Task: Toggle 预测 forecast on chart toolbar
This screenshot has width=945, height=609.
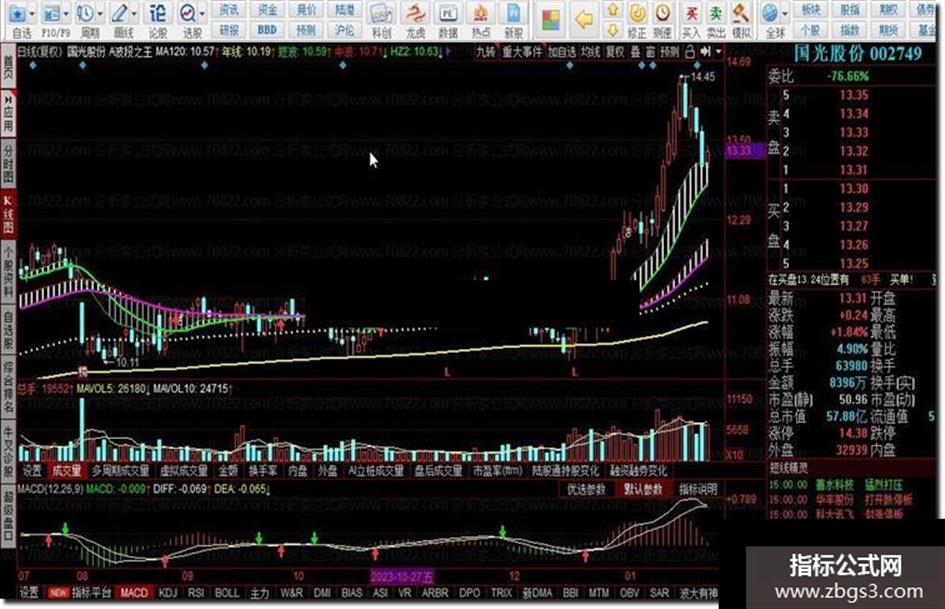Action: click(670, 53)
